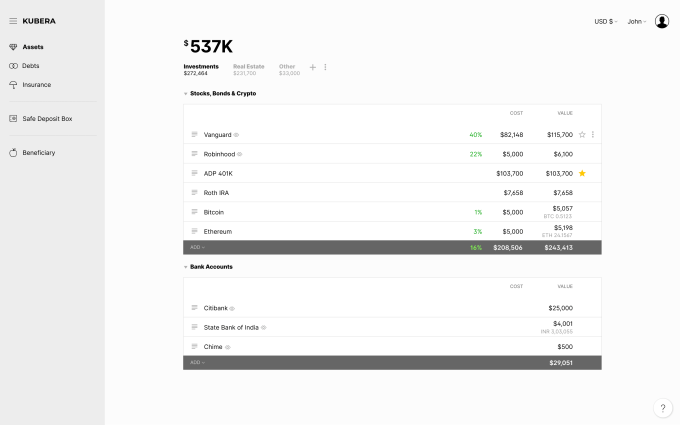Click the Roth IRA row drag handle

(194, 192)
